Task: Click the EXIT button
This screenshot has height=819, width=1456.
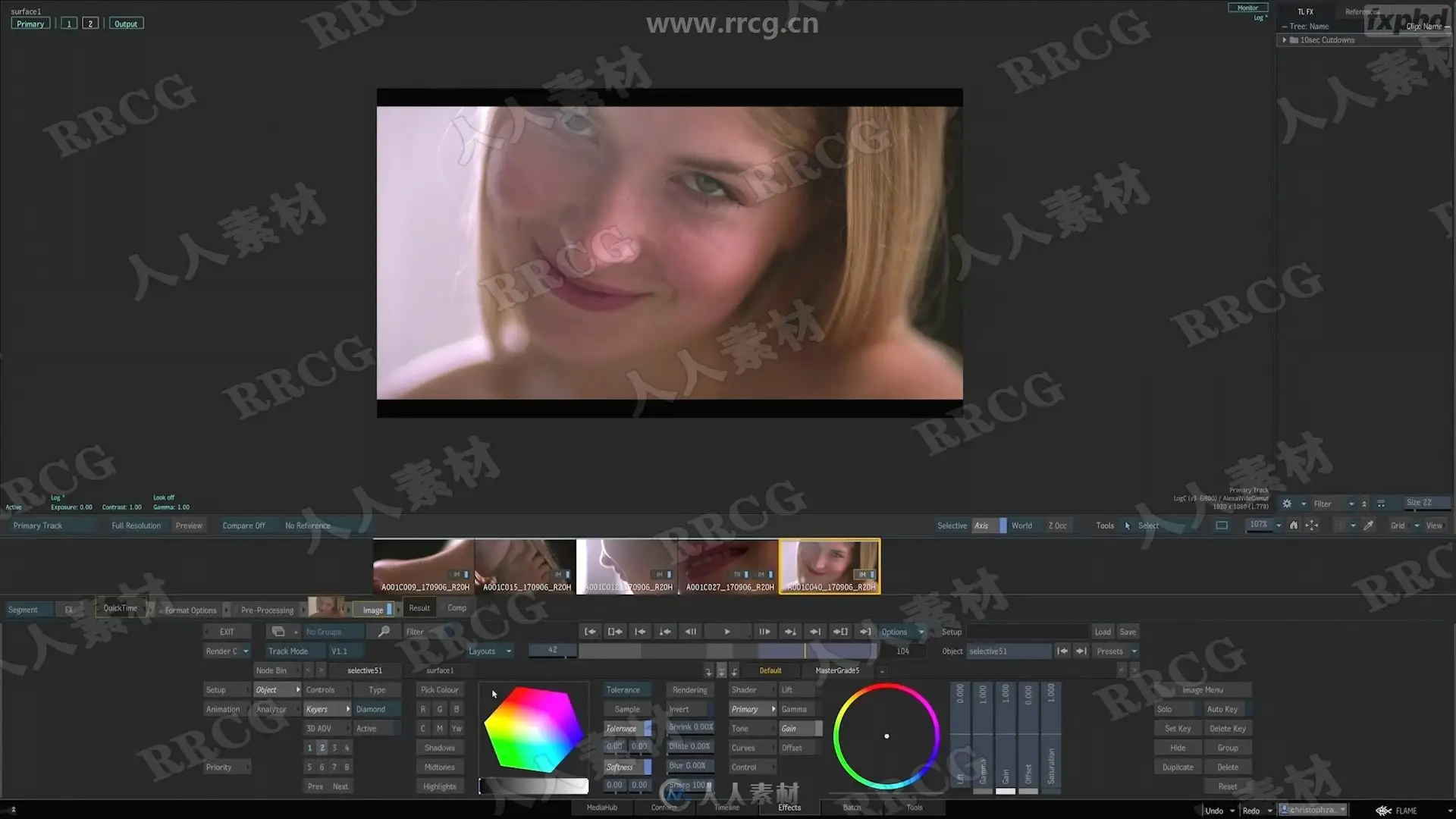Action: tap(227, 632)
